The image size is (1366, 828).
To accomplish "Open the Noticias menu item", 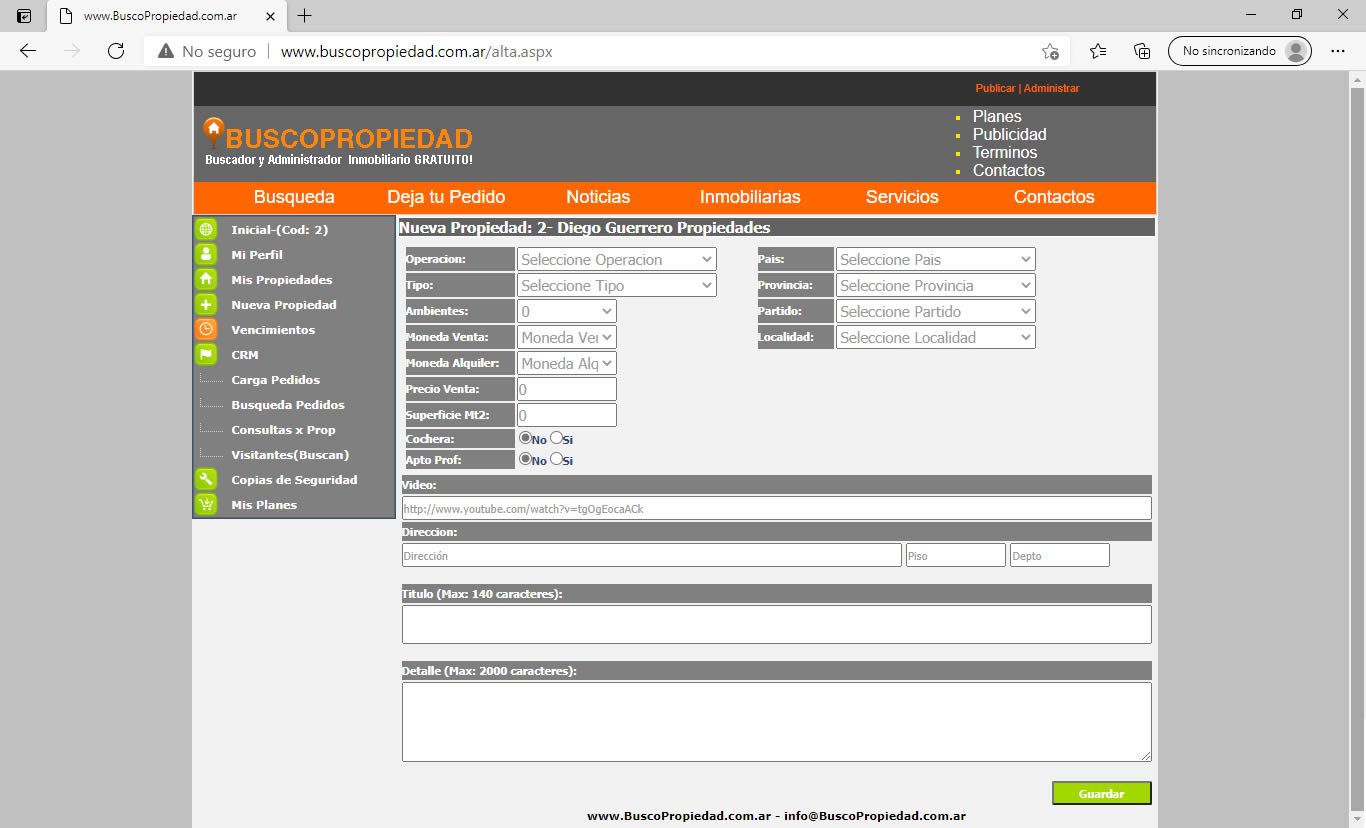I will [598, 197].
